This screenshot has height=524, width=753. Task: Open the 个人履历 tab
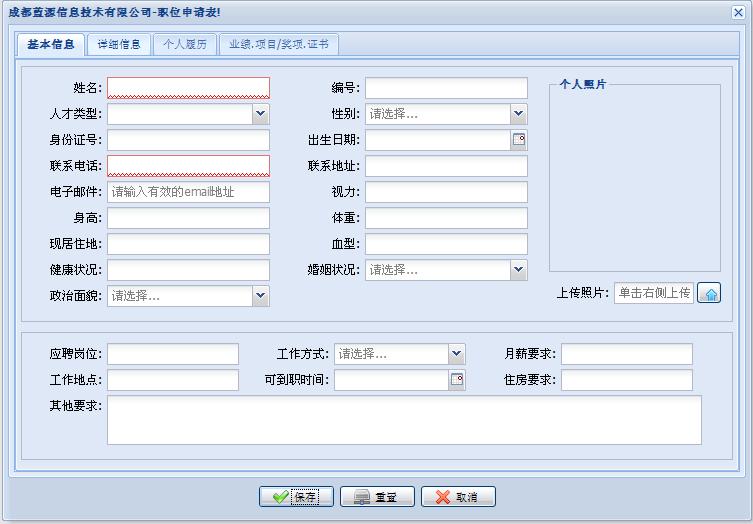(185, 45)
